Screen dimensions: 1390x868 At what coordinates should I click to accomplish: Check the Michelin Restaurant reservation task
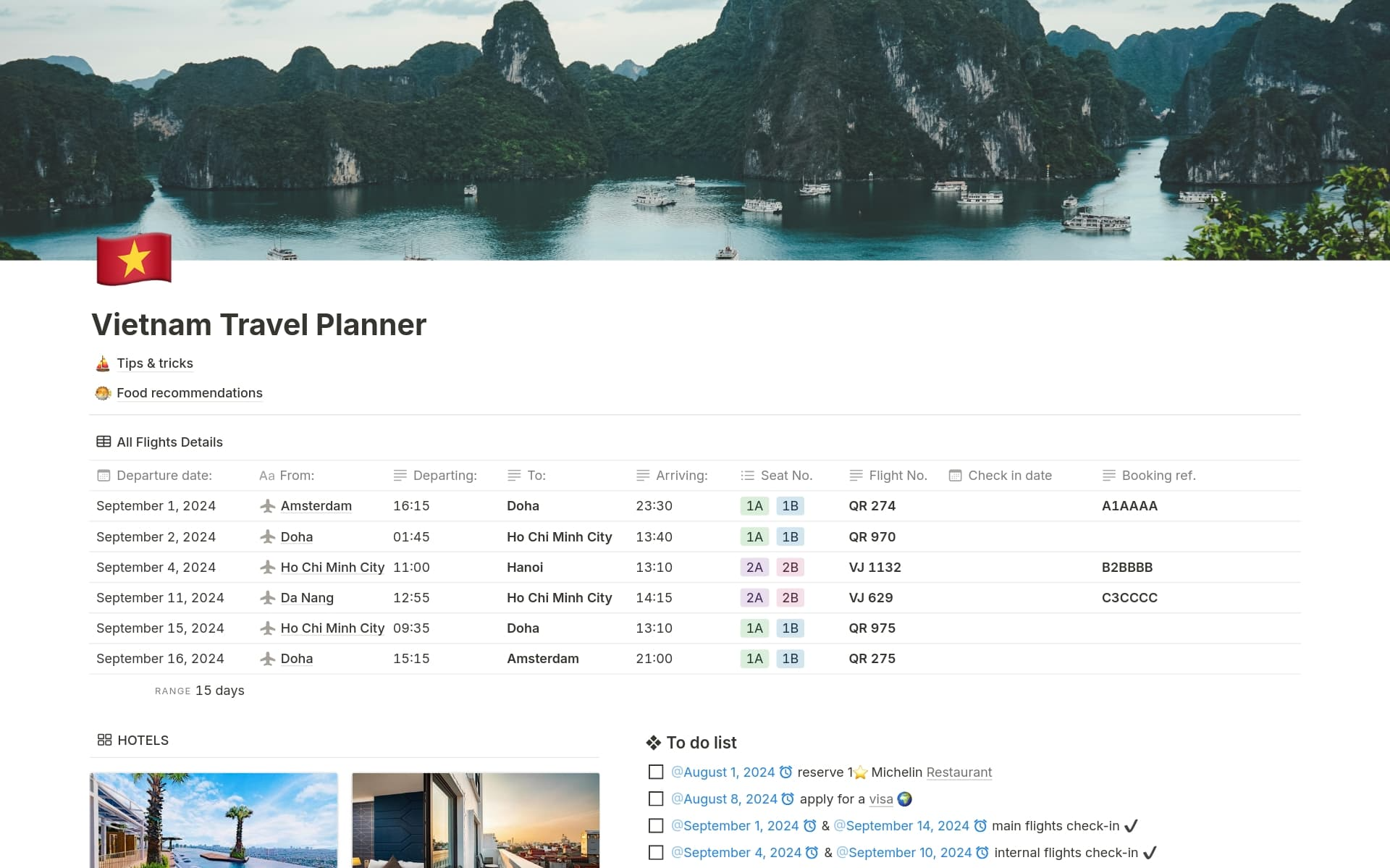pos(655,772)
